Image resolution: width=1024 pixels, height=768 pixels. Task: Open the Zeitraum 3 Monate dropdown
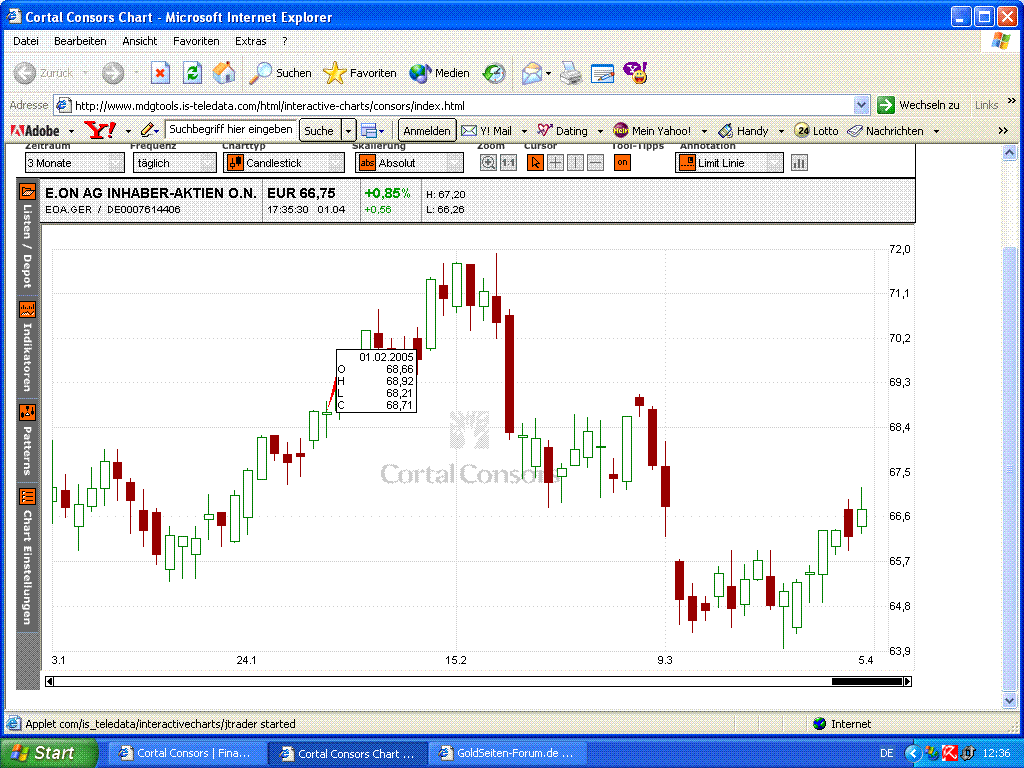(74, 163)
